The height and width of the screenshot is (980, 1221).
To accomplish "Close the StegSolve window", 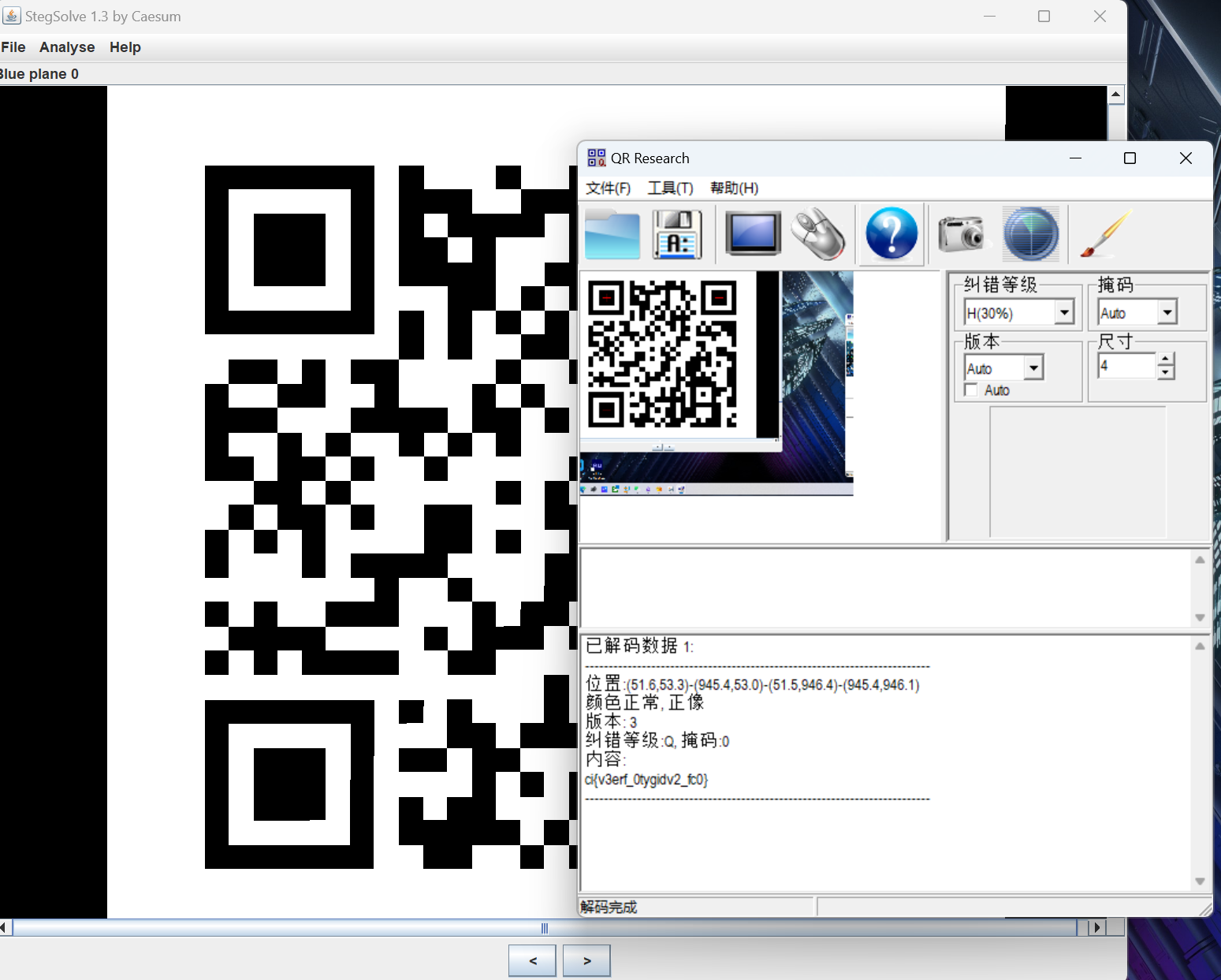I will tap(1100, 17).
